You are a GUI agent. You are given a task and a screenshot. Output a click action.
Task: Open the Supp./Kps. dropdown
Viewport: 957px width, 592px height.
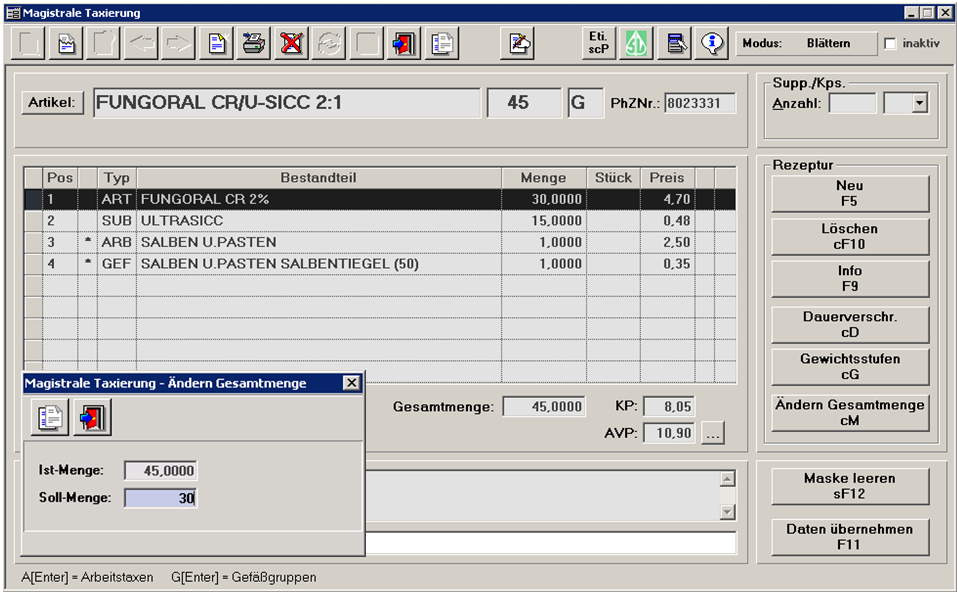pos(919,103)
